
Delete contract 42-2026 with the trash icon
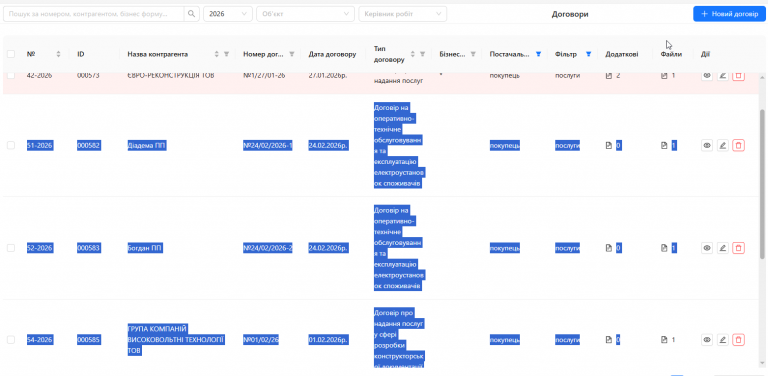[x=739, y=76]
